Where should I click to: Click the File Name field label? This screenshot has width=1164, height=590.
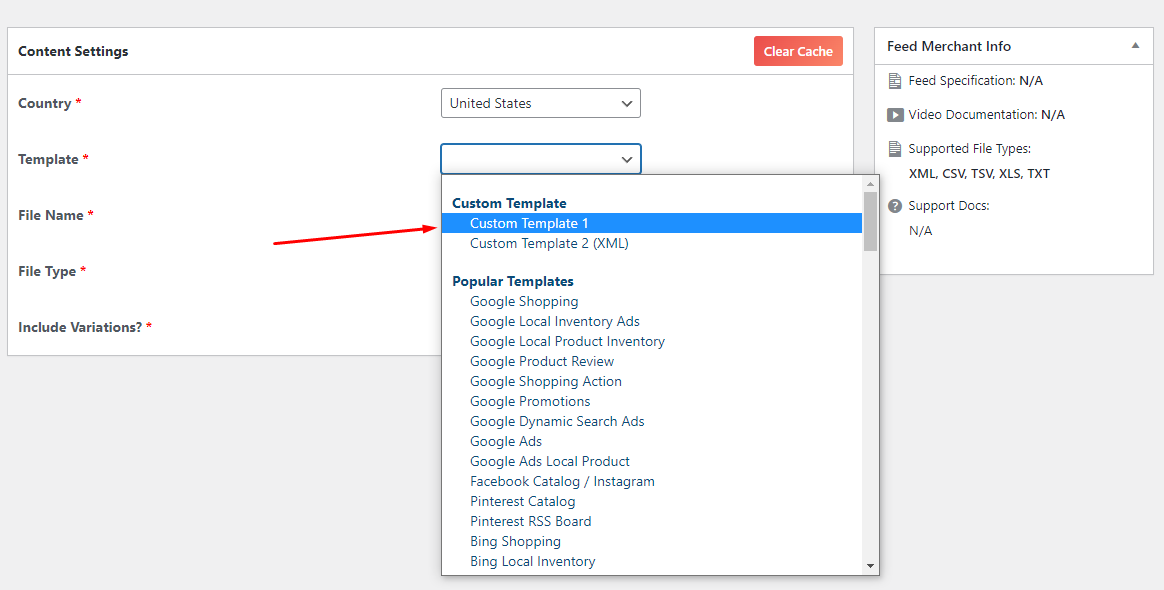[x=50, y=215]
